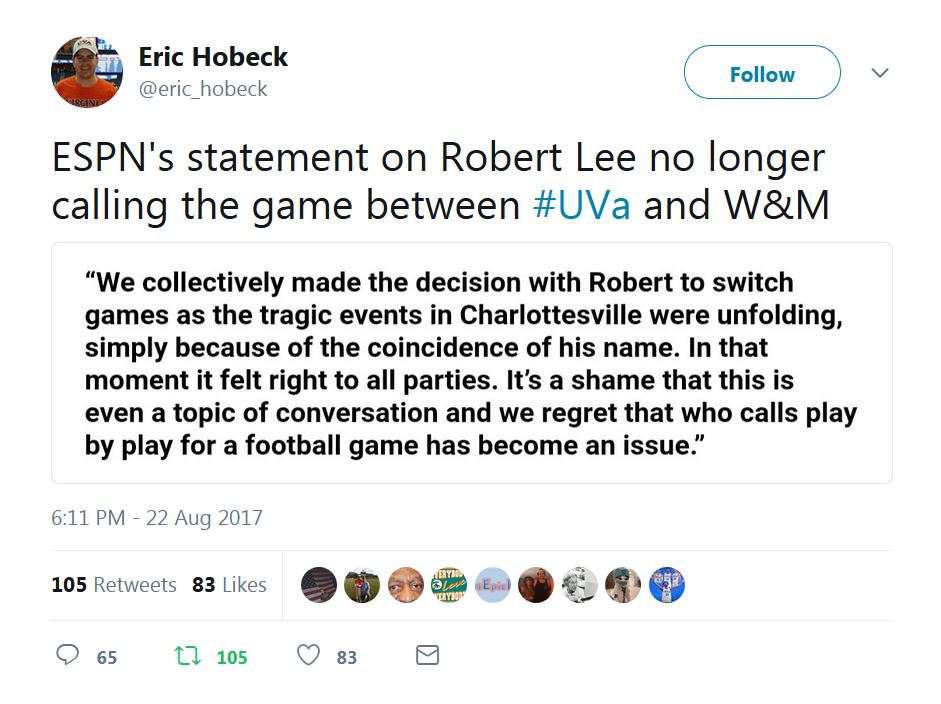View the 83 Likes list
This screenshot has width=941, height=704.
[229, 585]
